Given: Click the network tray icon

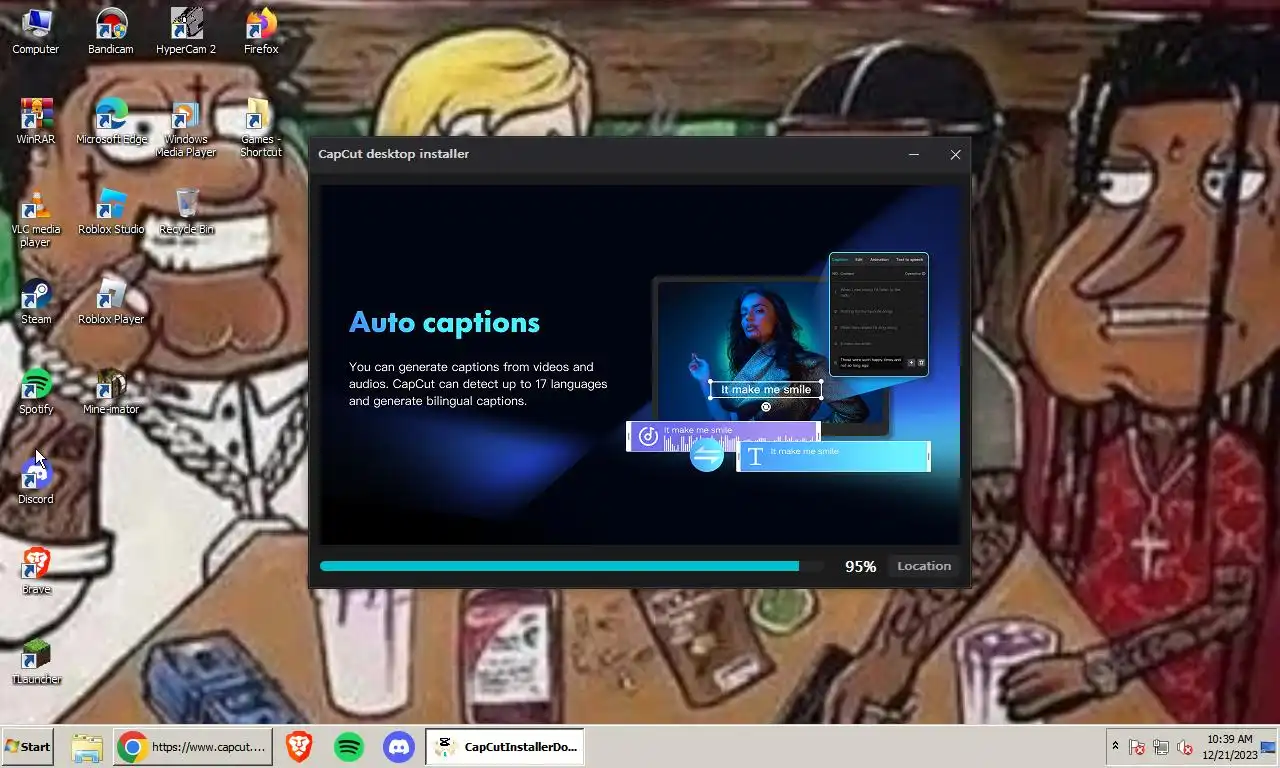Looking at the screenshot, I should click(x=1161, y=747).
